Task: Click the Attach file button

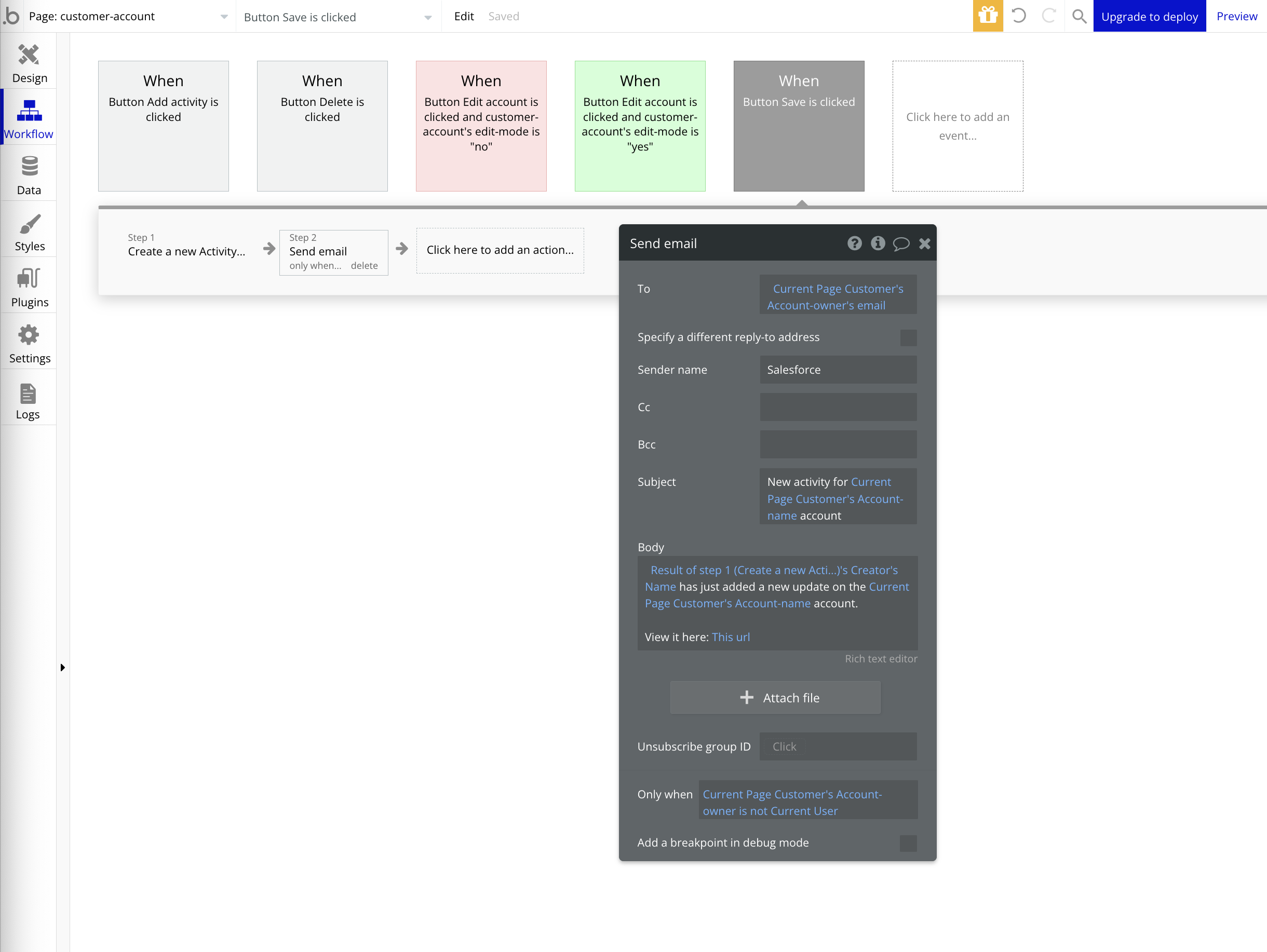Action: [775, 697]
